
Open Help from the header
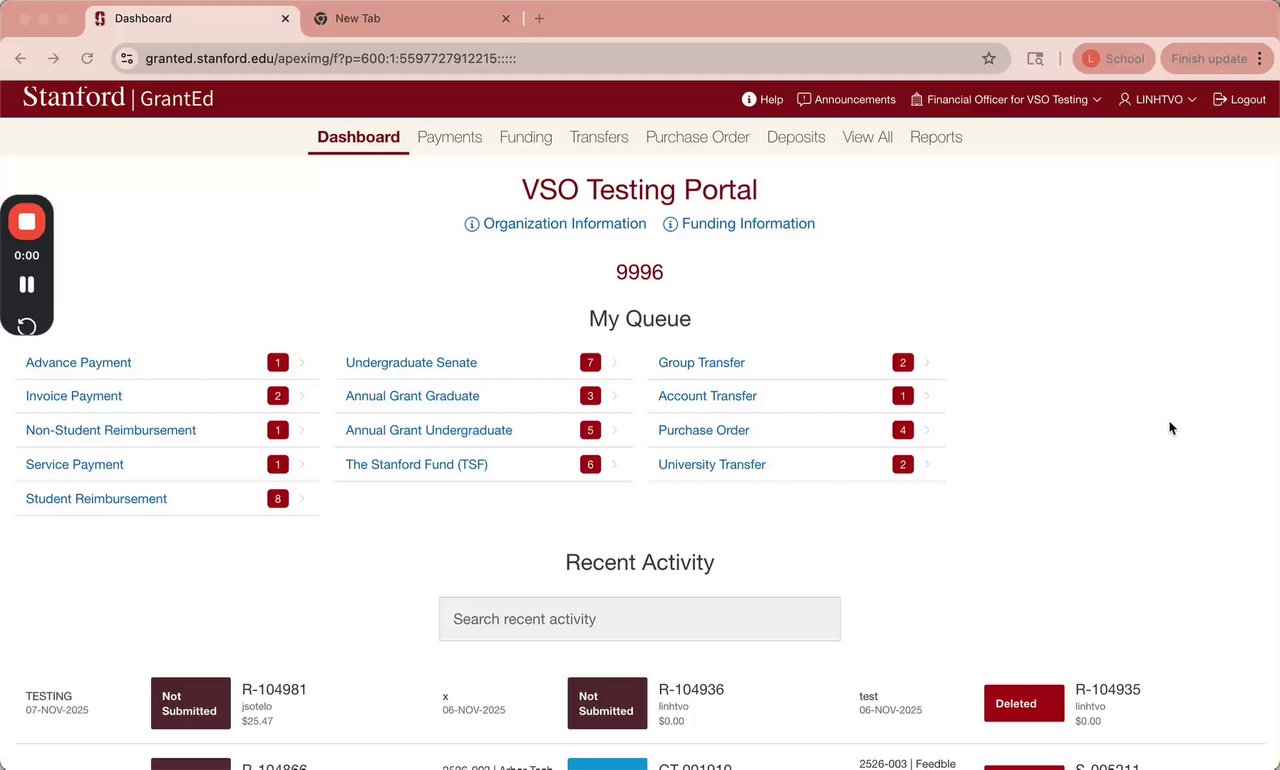coord(762,99)
